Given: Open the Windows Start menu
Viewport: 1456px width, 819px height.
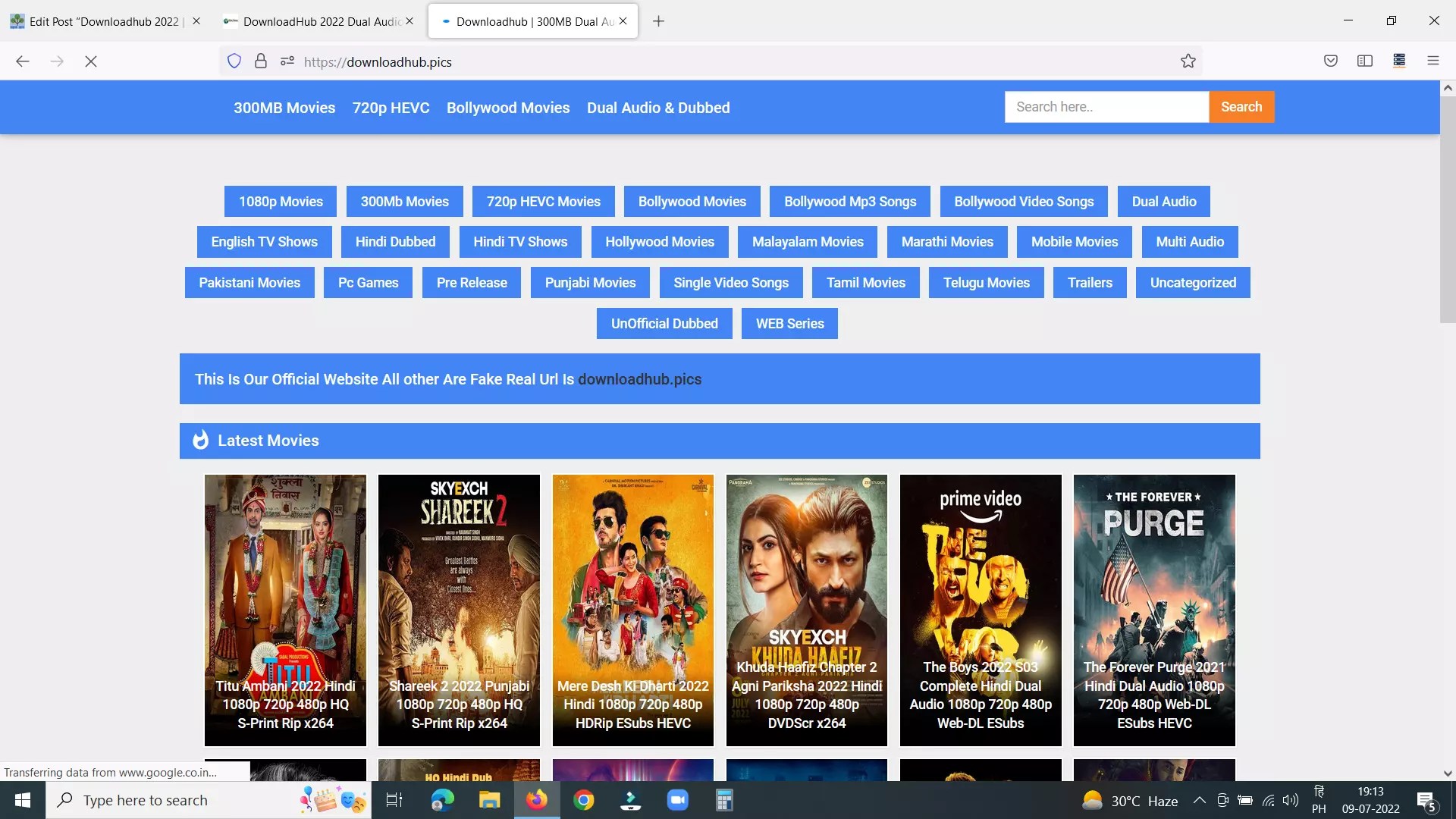Looking at the screenshot, I should 23,800.
